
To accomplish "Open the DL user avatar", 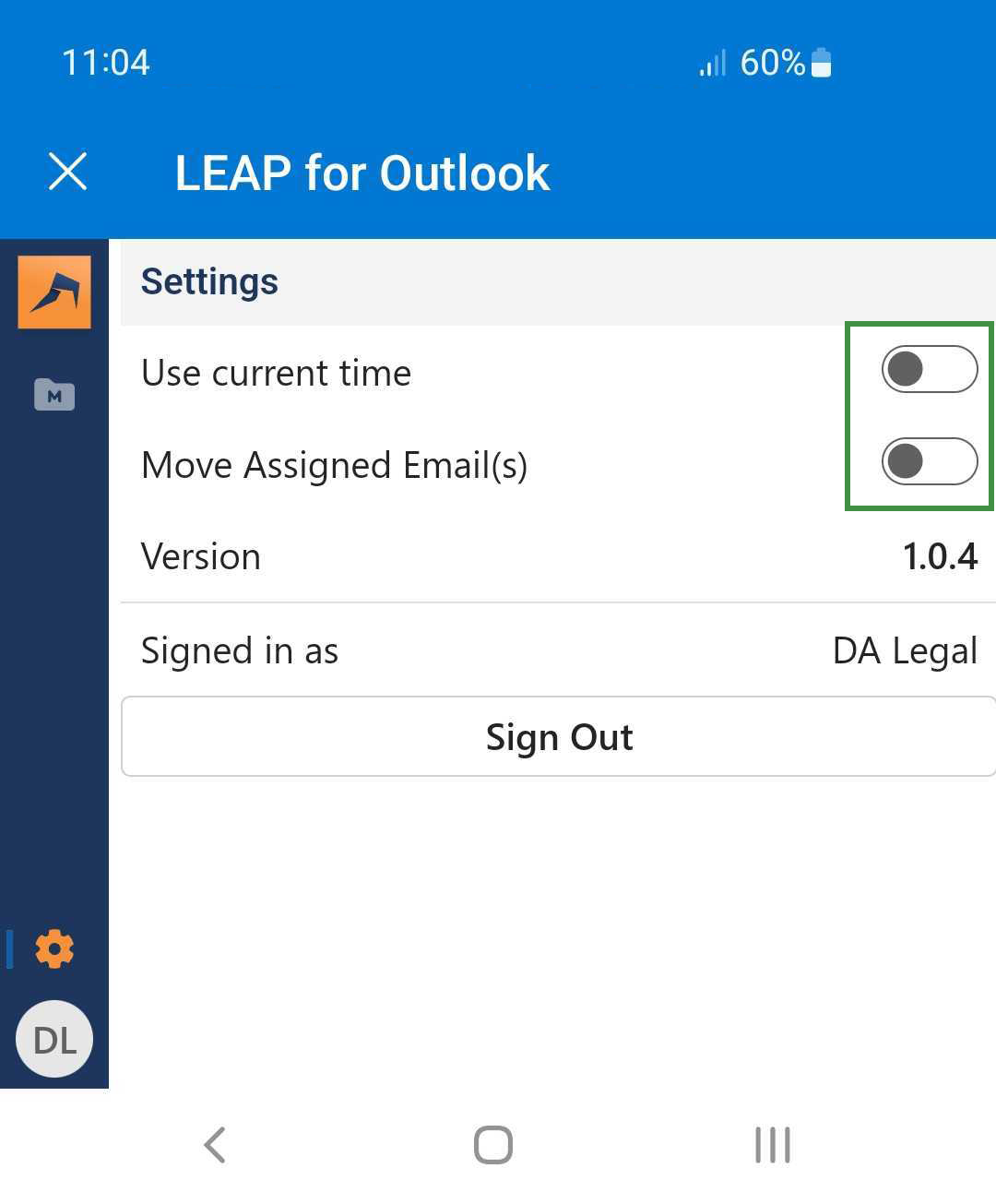I will tap(54, 1039).
